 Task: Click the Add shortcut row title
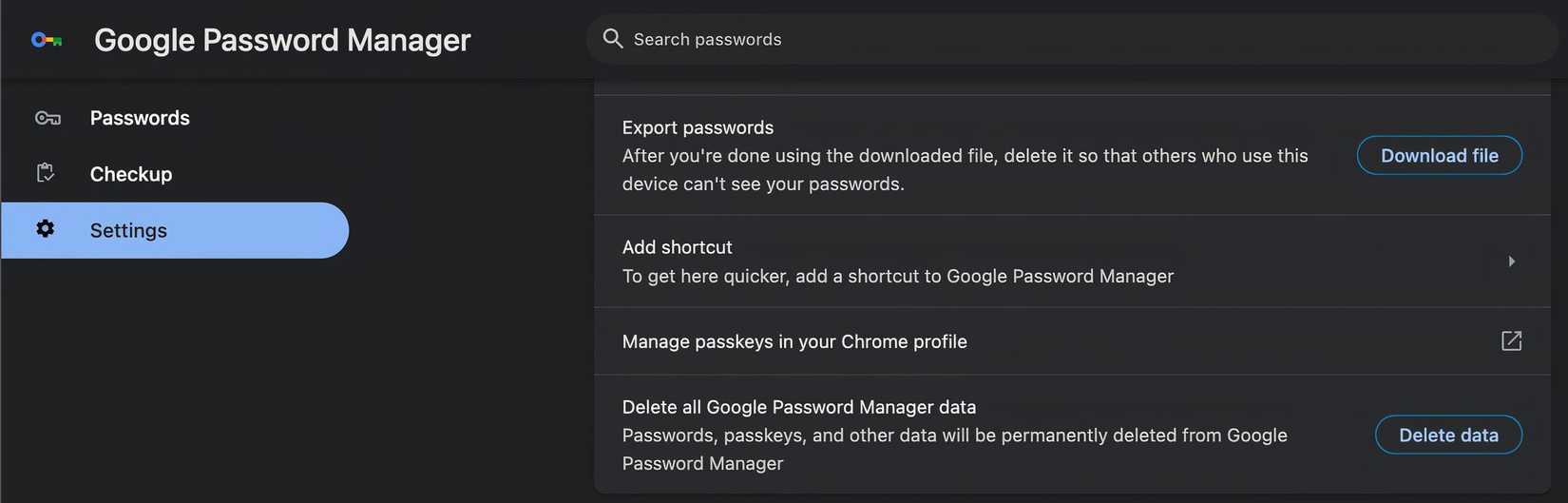coord(677,247)
